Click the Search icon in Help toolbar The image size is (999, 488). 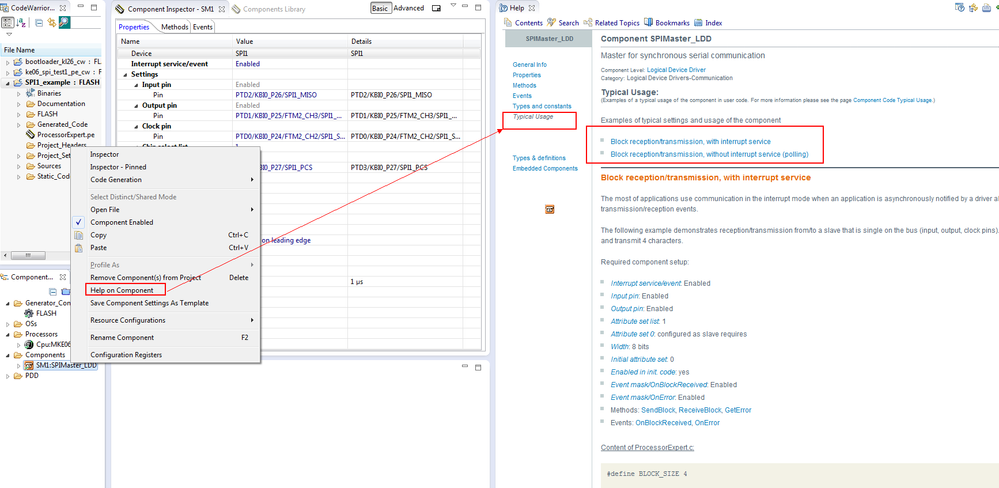(x=551, y=23)
